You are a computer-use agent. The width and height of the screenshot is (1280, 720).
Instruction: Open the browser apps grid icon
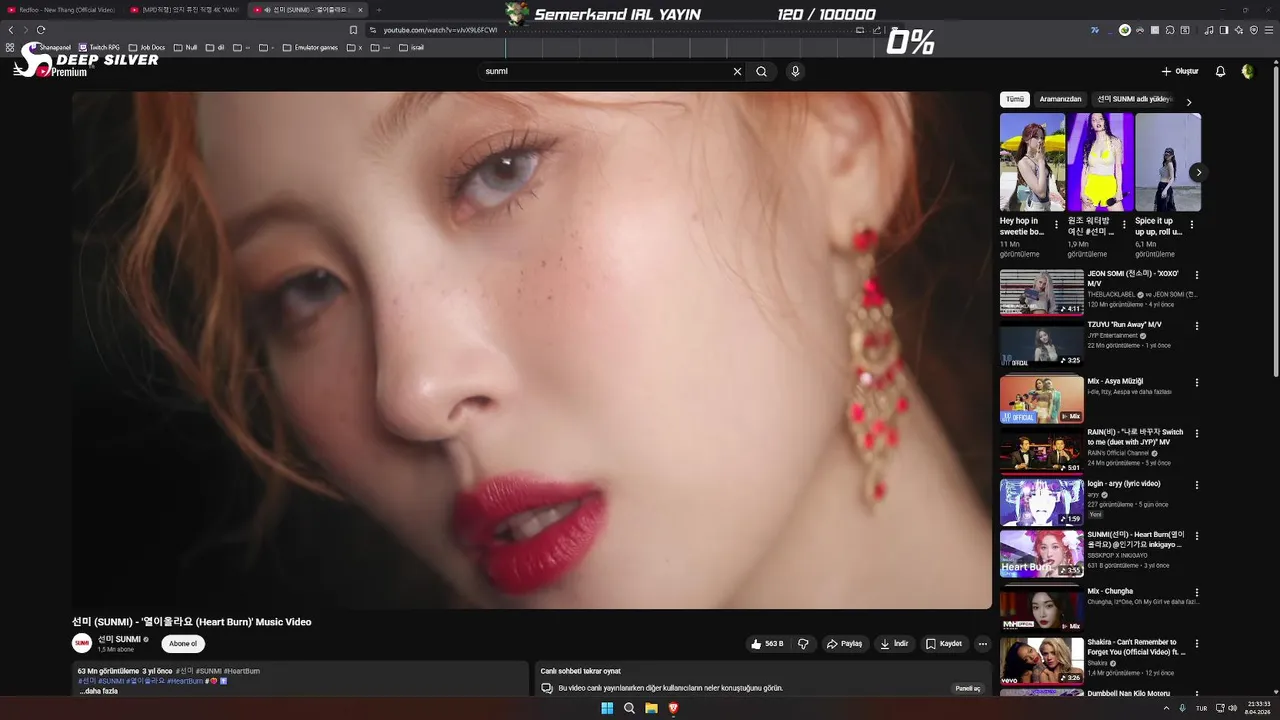click(x=10, y=47)
